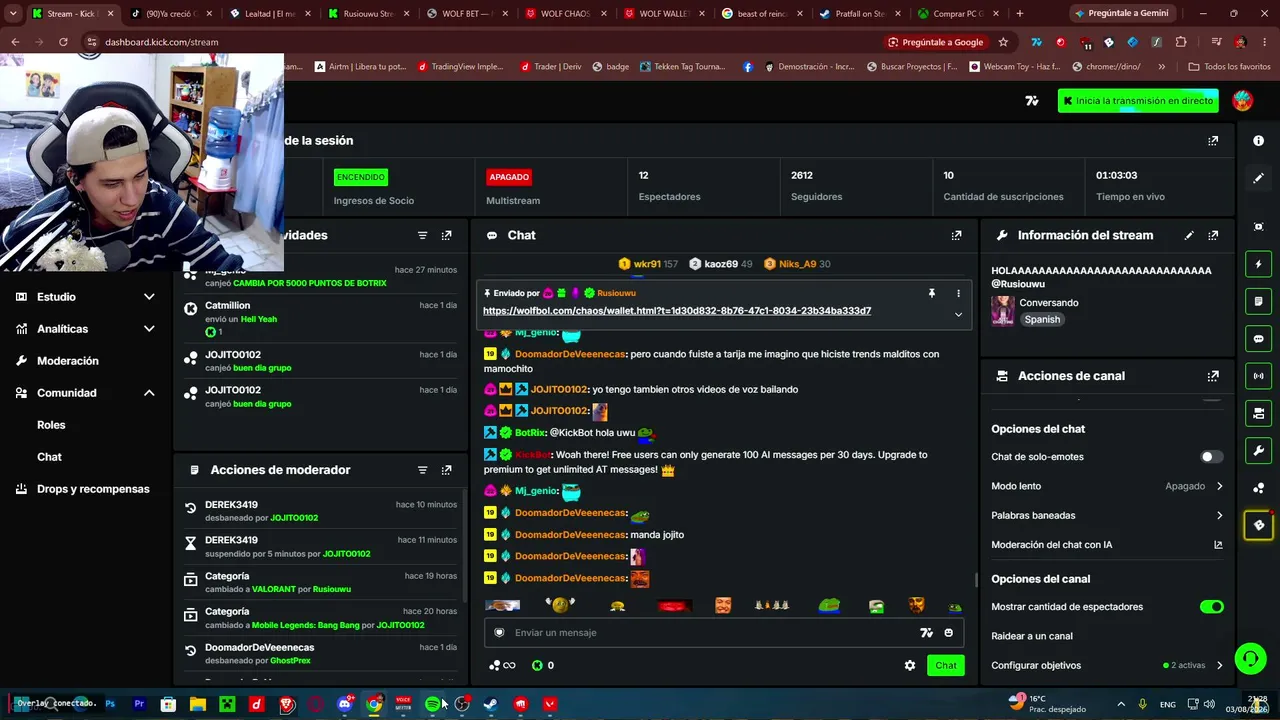Screen dimensions: 1280x720
Task: Open Drops y recompensas page
Action: pos(93,489)
